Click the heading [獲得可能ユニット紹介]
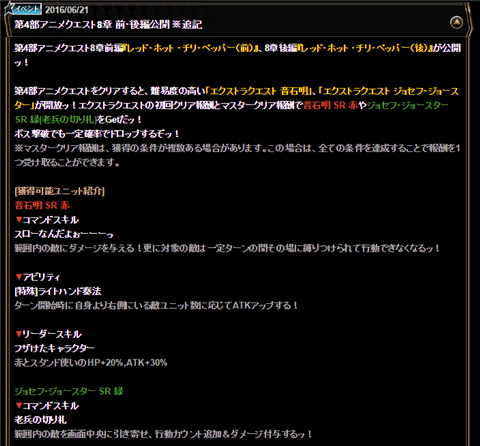Image resolution: width=480 pixels, height=446 pixels. pyautogui.click(x=60, y=191)
